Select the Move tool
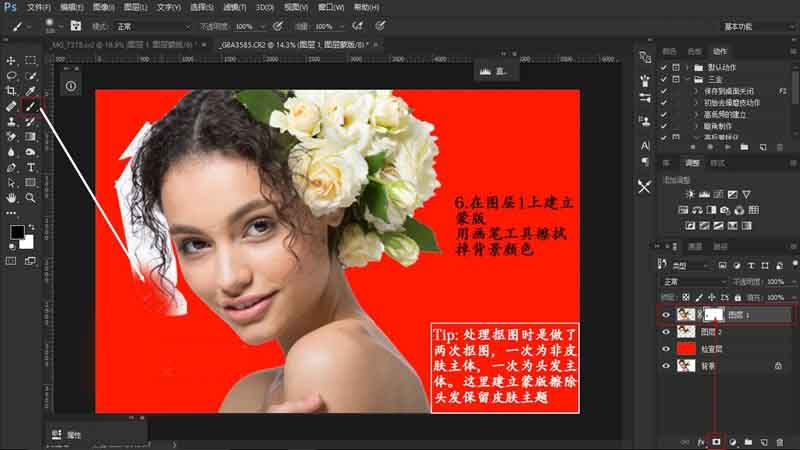 tap(11, 60)
